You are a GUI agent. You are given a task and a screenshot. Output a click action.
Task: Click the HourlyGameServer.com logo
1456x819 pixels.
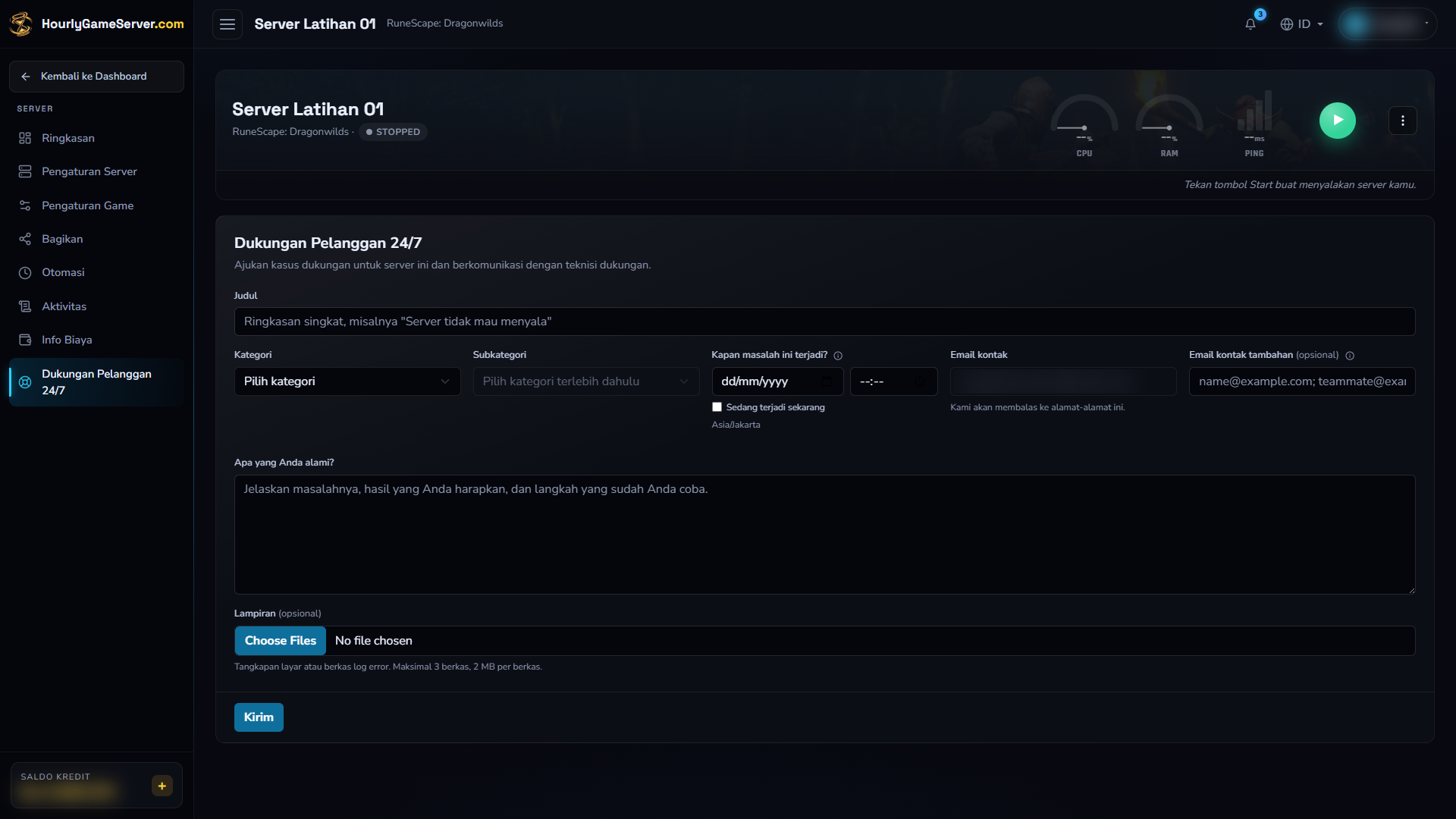point(96,24)
